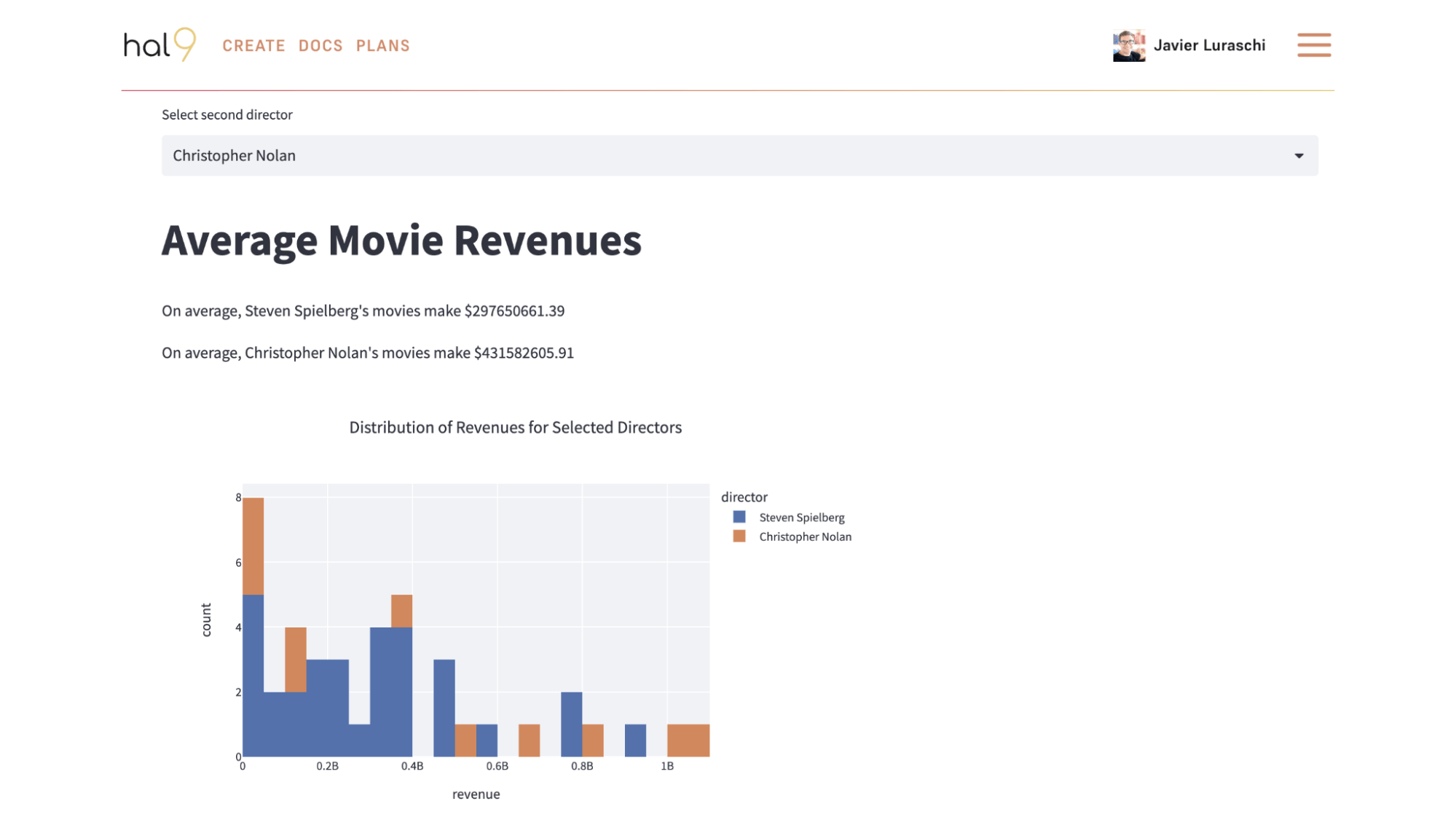Viewport: 1456px width, 825px height.
Task: Select the Christopher Nolan legend marker
Action: coord(739,536)
